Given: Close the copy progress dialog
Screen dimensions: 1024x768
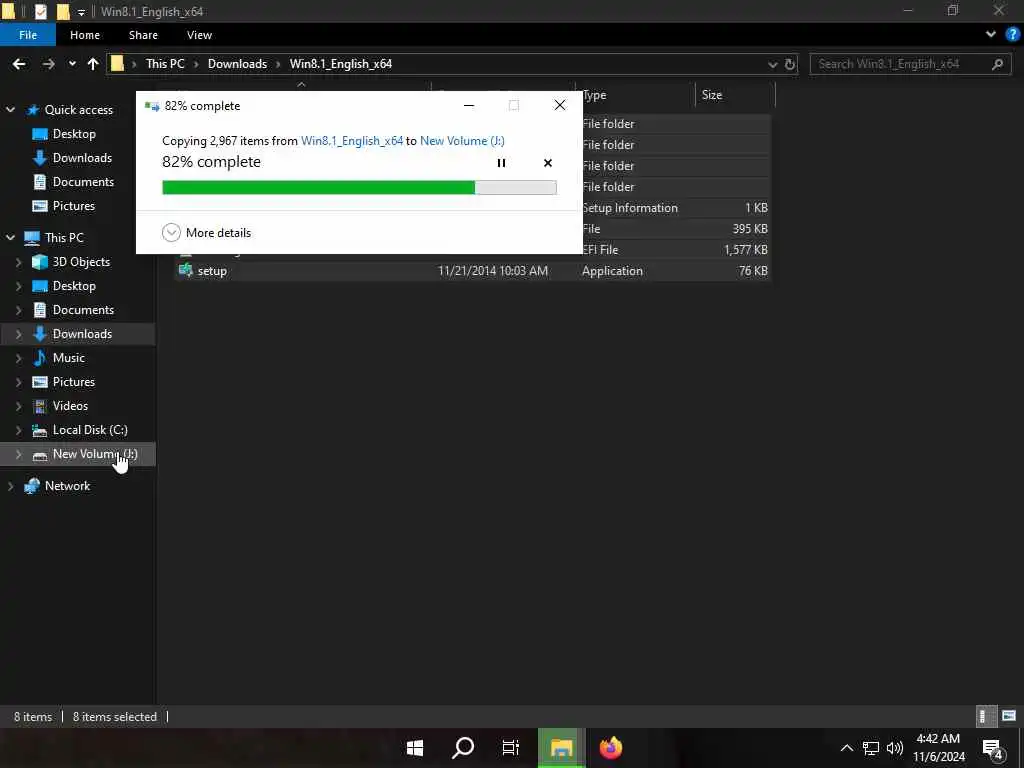Looking at the screenshot, I should 559,105.
